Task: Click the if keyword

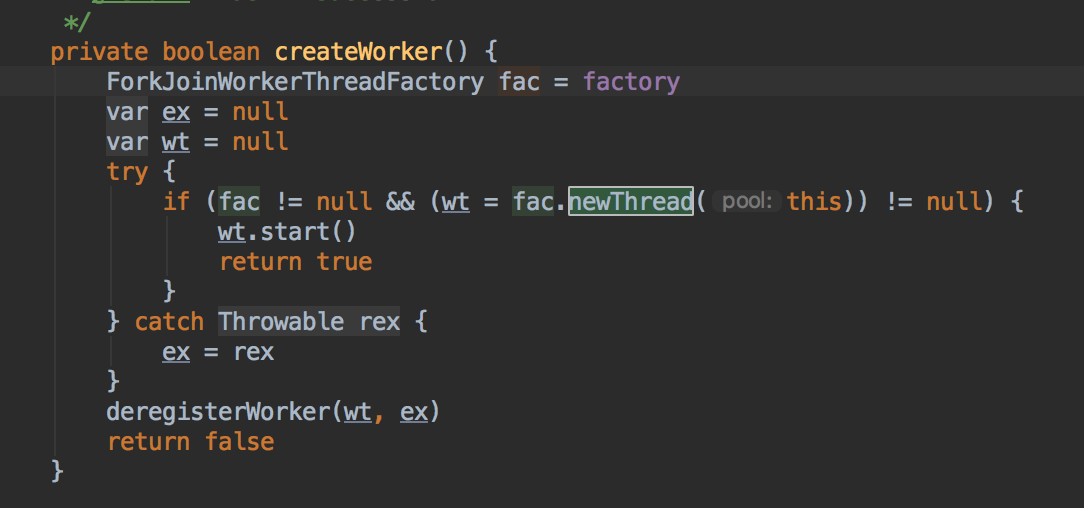Action: click(176, 201)
